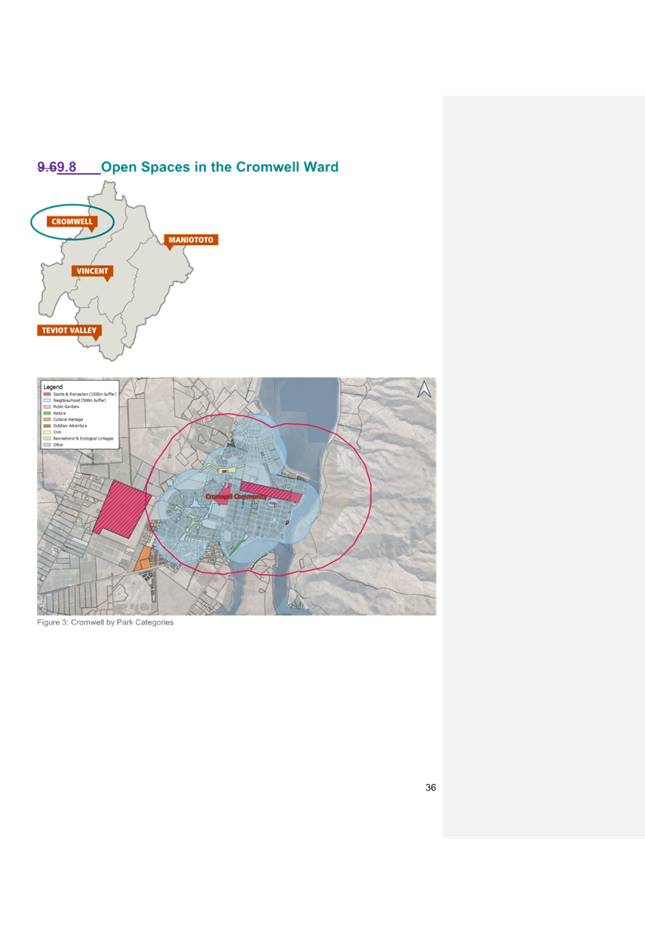Click the 'Recreational & Ecological Linkages' legend text
This screenshot has width=645, height=934.
pos(83,438)
